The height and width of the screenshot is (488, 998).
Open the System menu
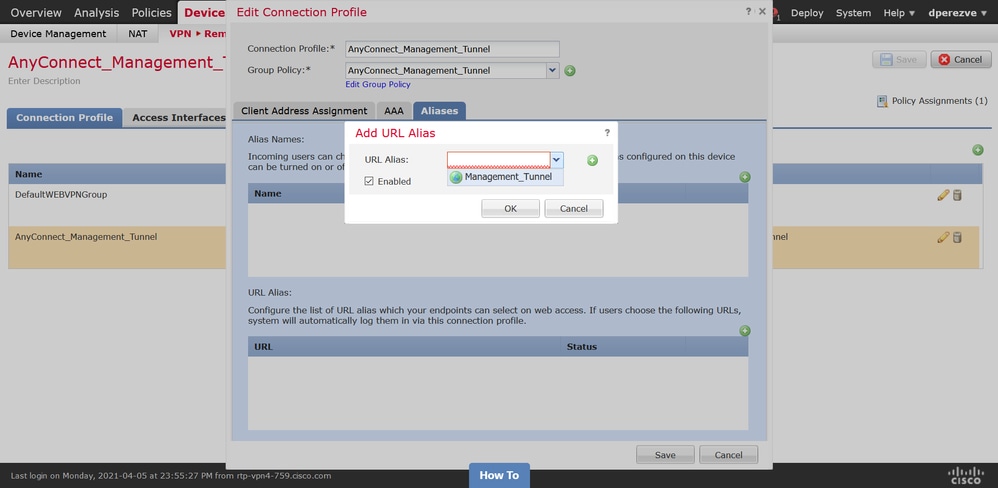(x=854, y=13)
